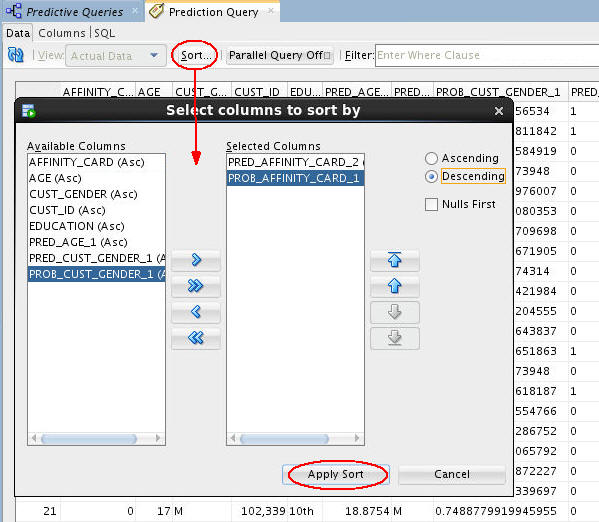
Task: Select PROB_AFFINITY_CARD_1 in Selected Columns
Action: click(x=295, y=178)
